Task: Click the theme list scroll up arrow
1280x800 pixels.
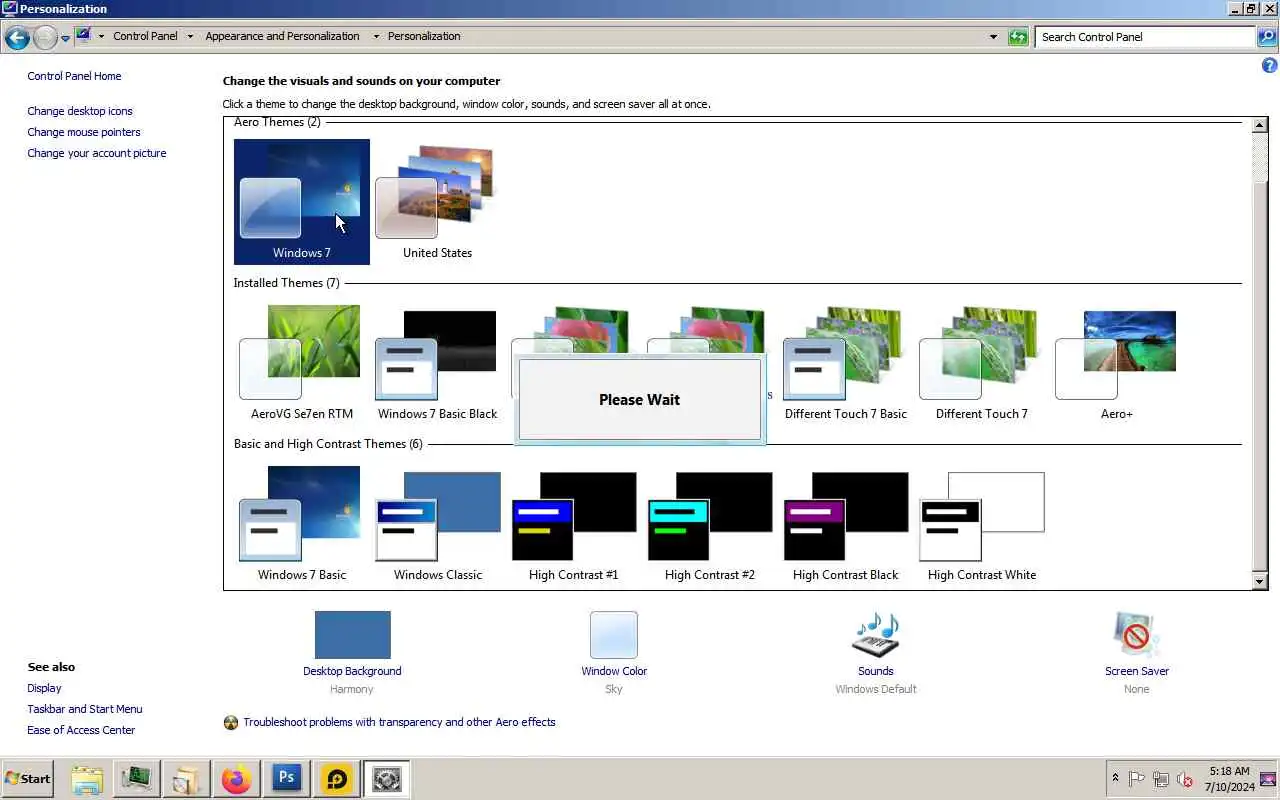Action: (1260, 126)
